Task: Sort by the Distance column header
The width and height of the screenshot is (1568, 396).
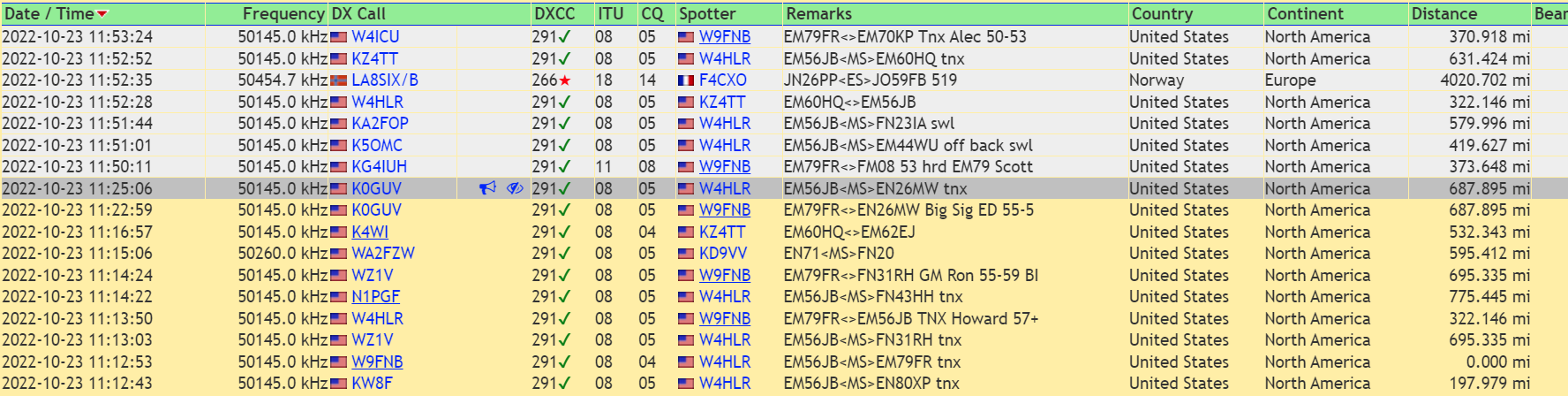Action: (1444, 14)
